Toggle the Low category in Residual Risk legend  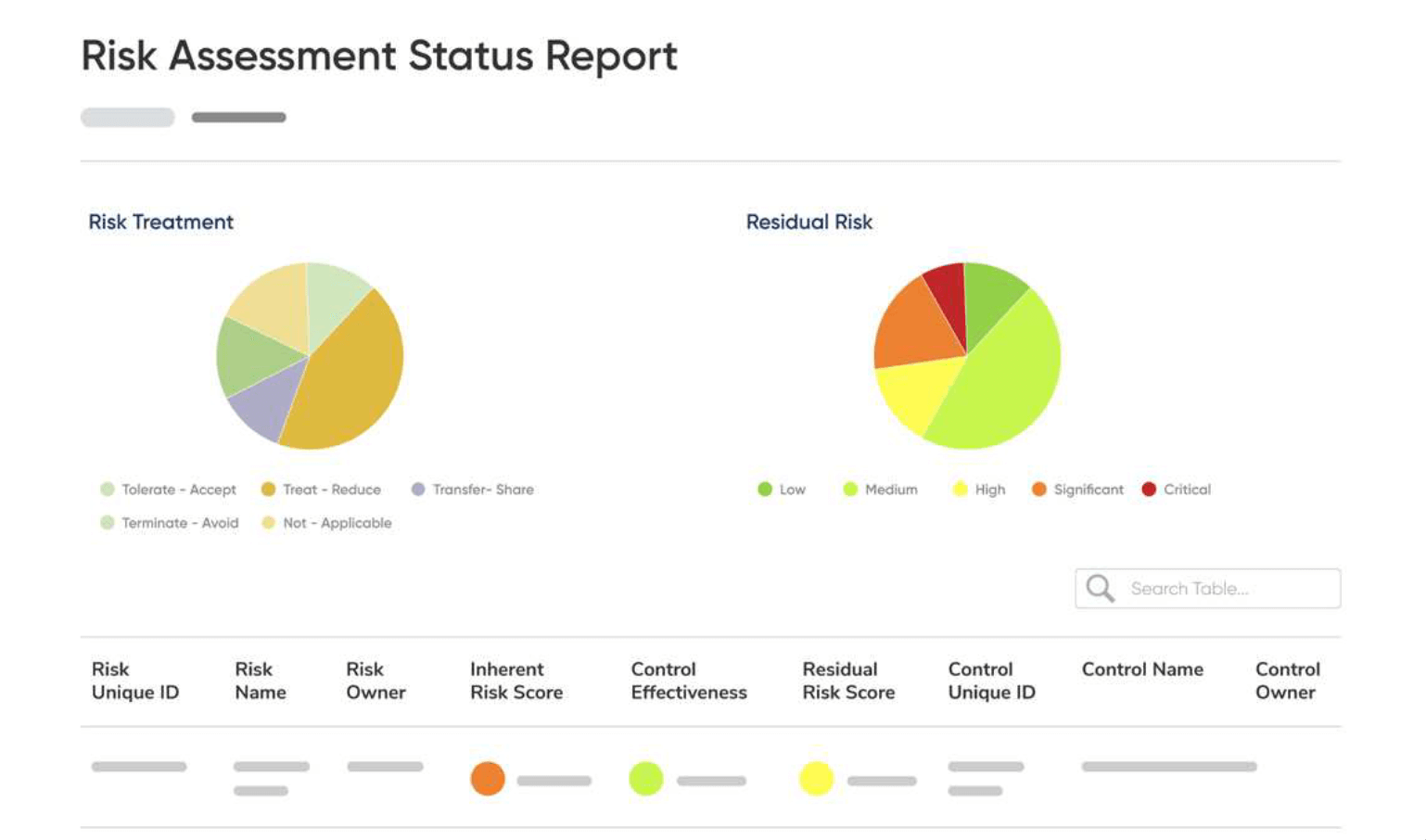click(x=765, y=490)
